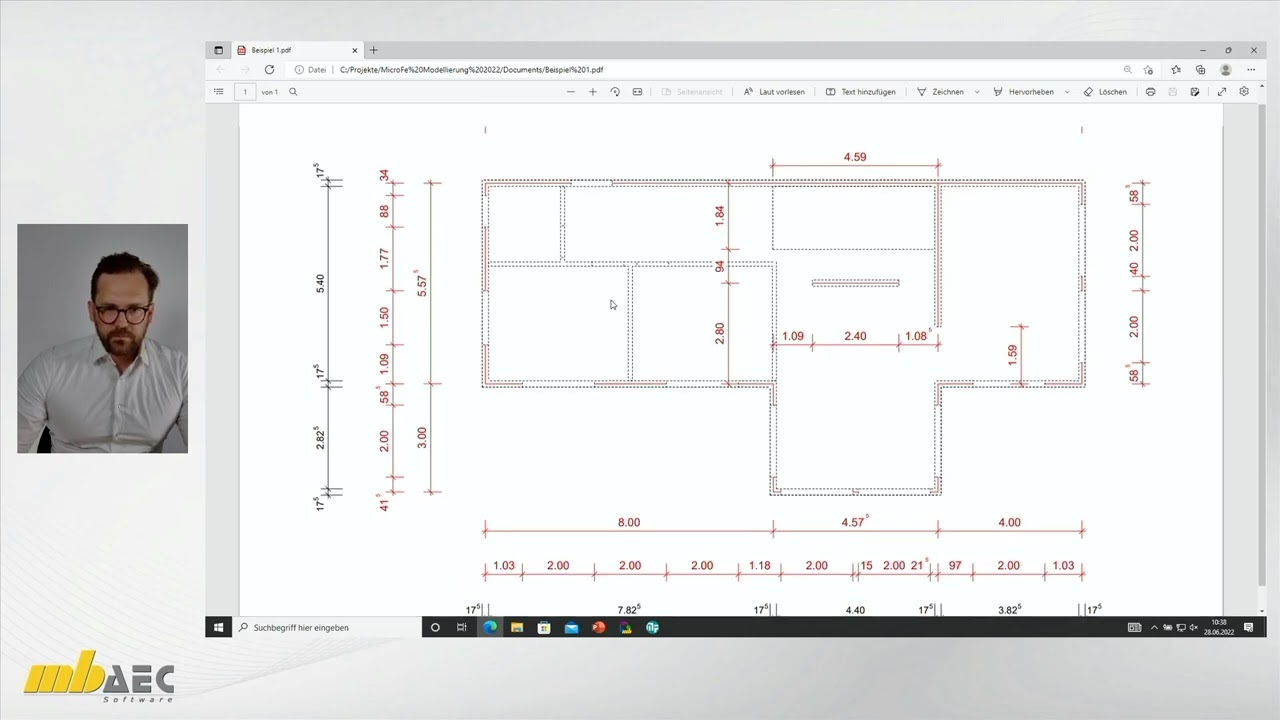Viewport: 1280px width, 720px height.
Task: Open the Favorites list
Action: tap(1176, 70)
